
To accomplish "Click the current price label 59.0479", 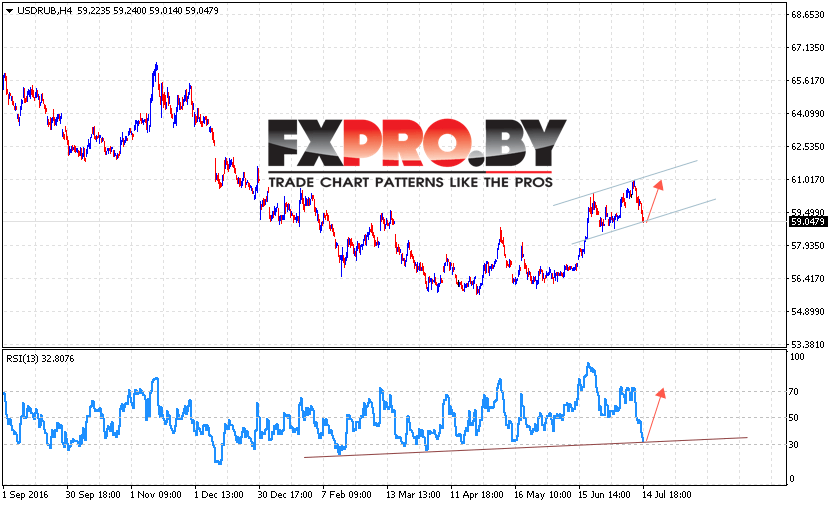I will [x=807, y=222].
